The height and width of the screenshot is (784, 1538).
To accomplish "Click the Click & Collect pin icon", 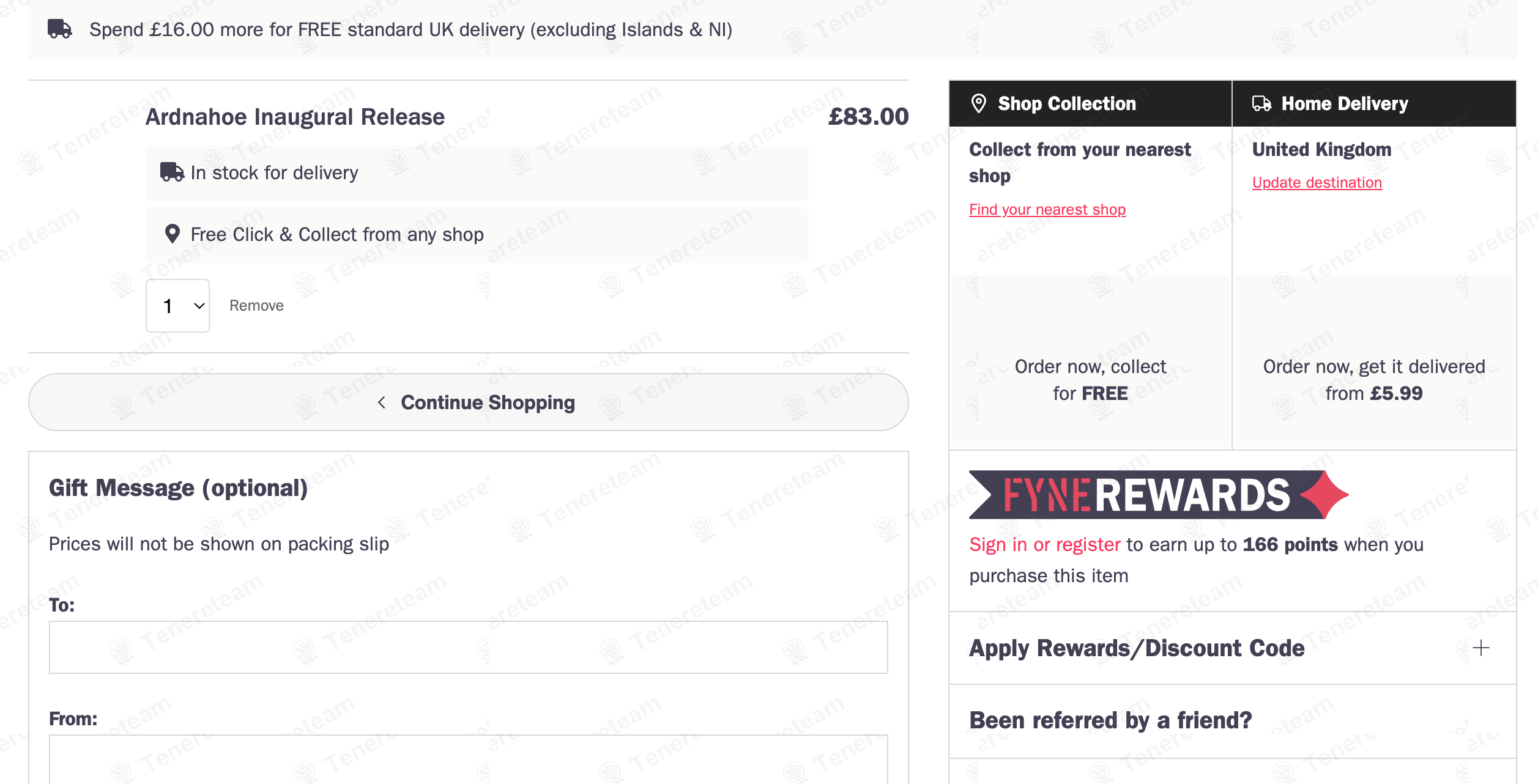I will coord(173,234).
